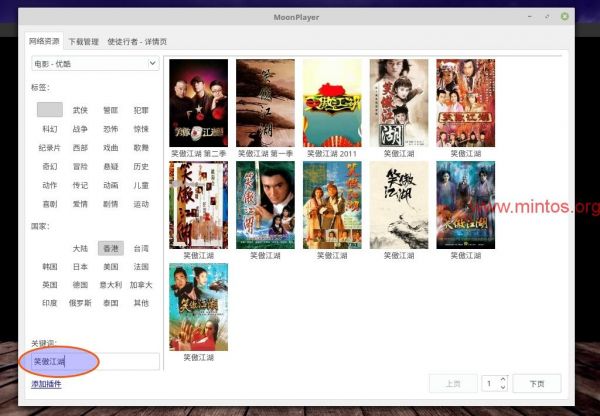The width and height of the screenshot is (600, 416).
Task: Select the 网络资源 tab
Action: point(44,41)
